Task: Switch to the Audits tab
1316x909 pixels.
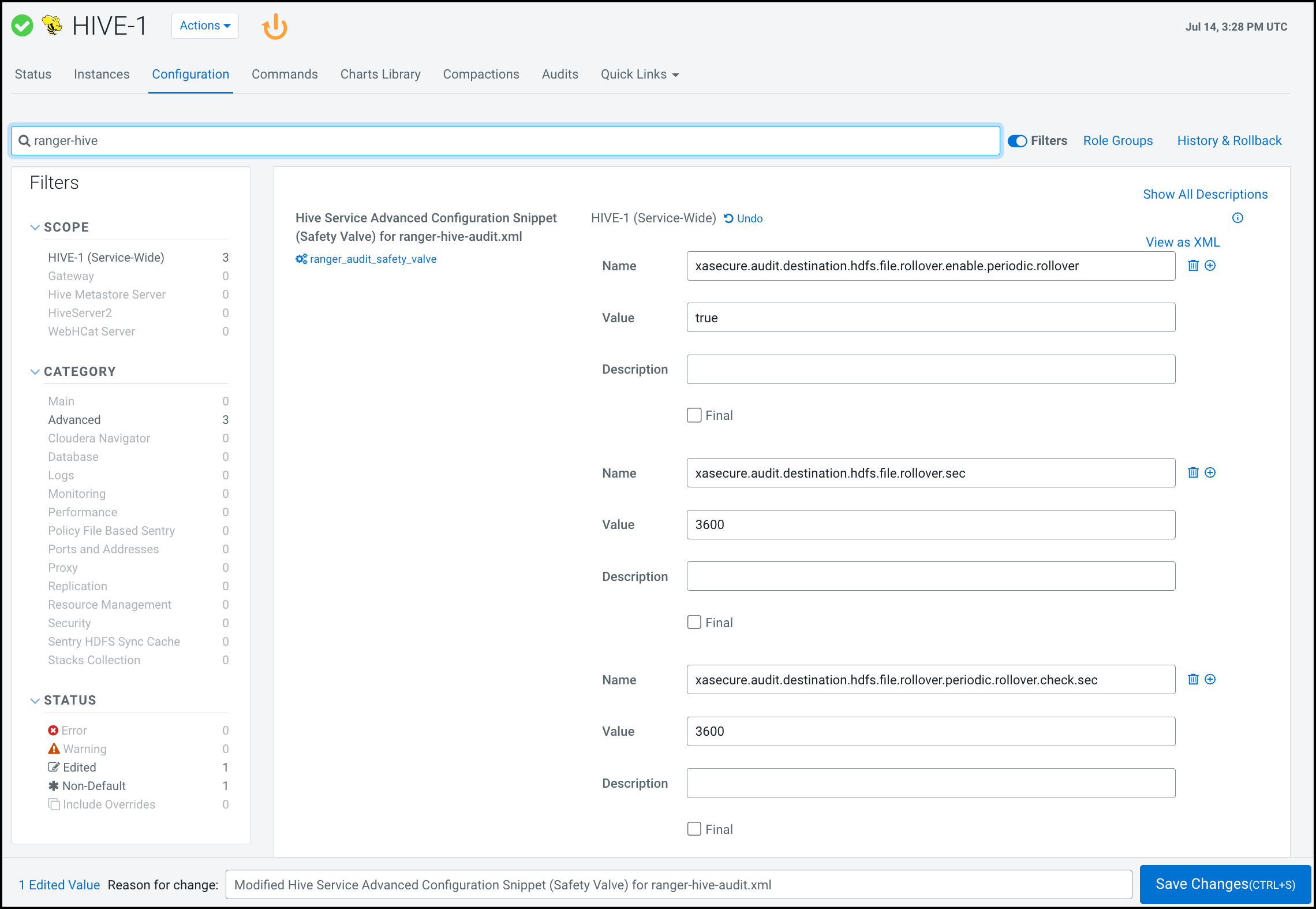Action: pyautogui.click(x=559, y=74)
